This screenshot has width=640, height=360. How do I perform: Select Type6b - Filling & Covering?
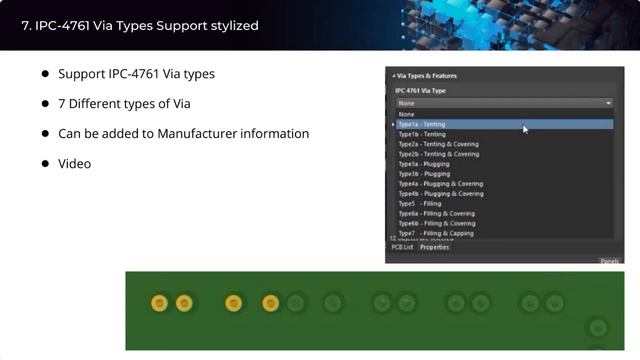[505, 224]
